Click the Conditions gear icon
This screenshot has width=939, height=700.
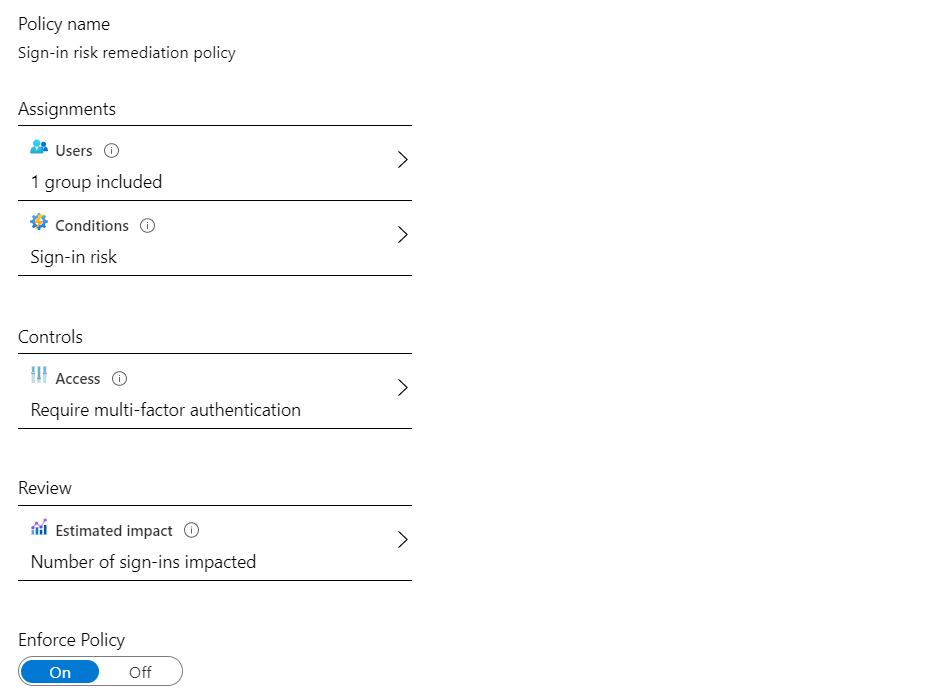(x=39, y=223)
